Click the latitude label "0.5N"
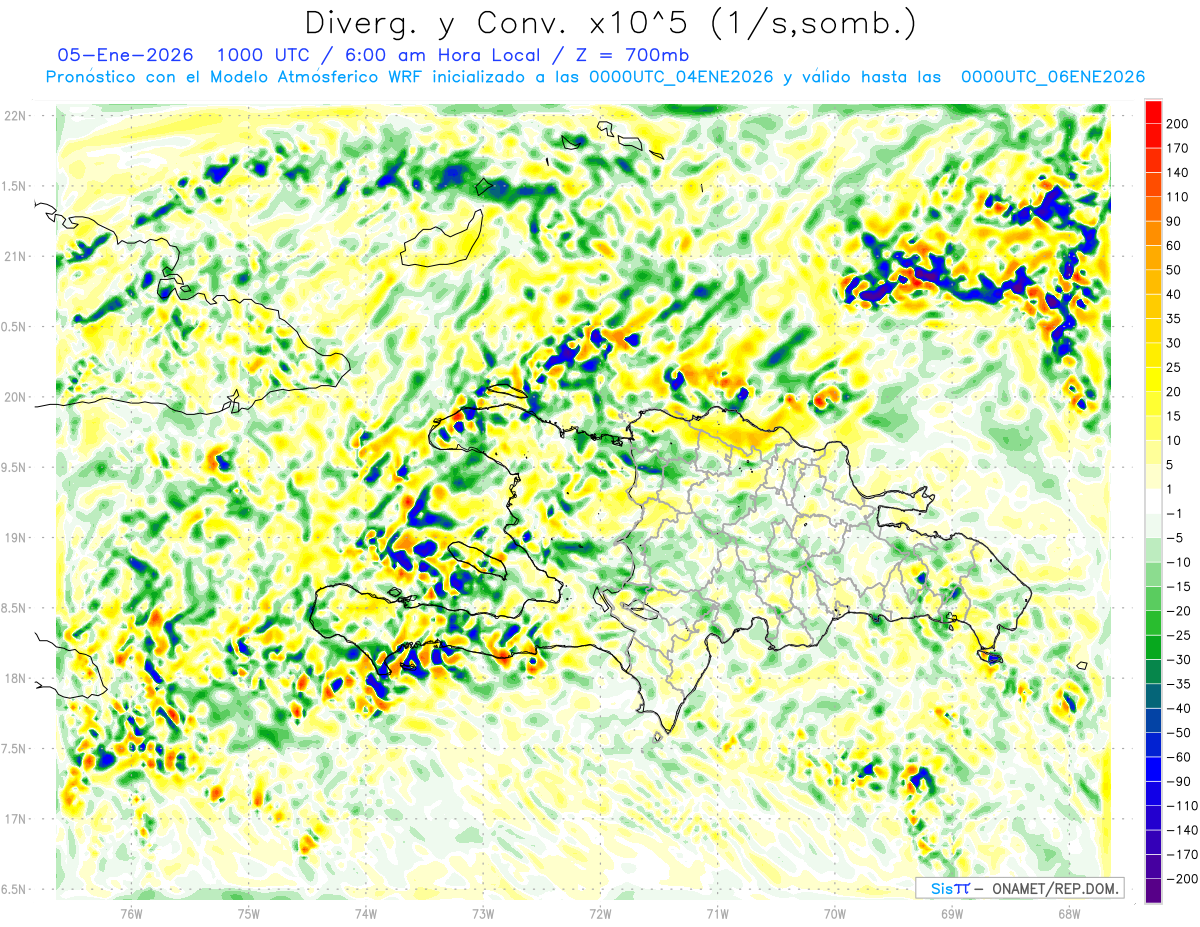Viewport: 1200px width, 927px height. tap(14, 327)
